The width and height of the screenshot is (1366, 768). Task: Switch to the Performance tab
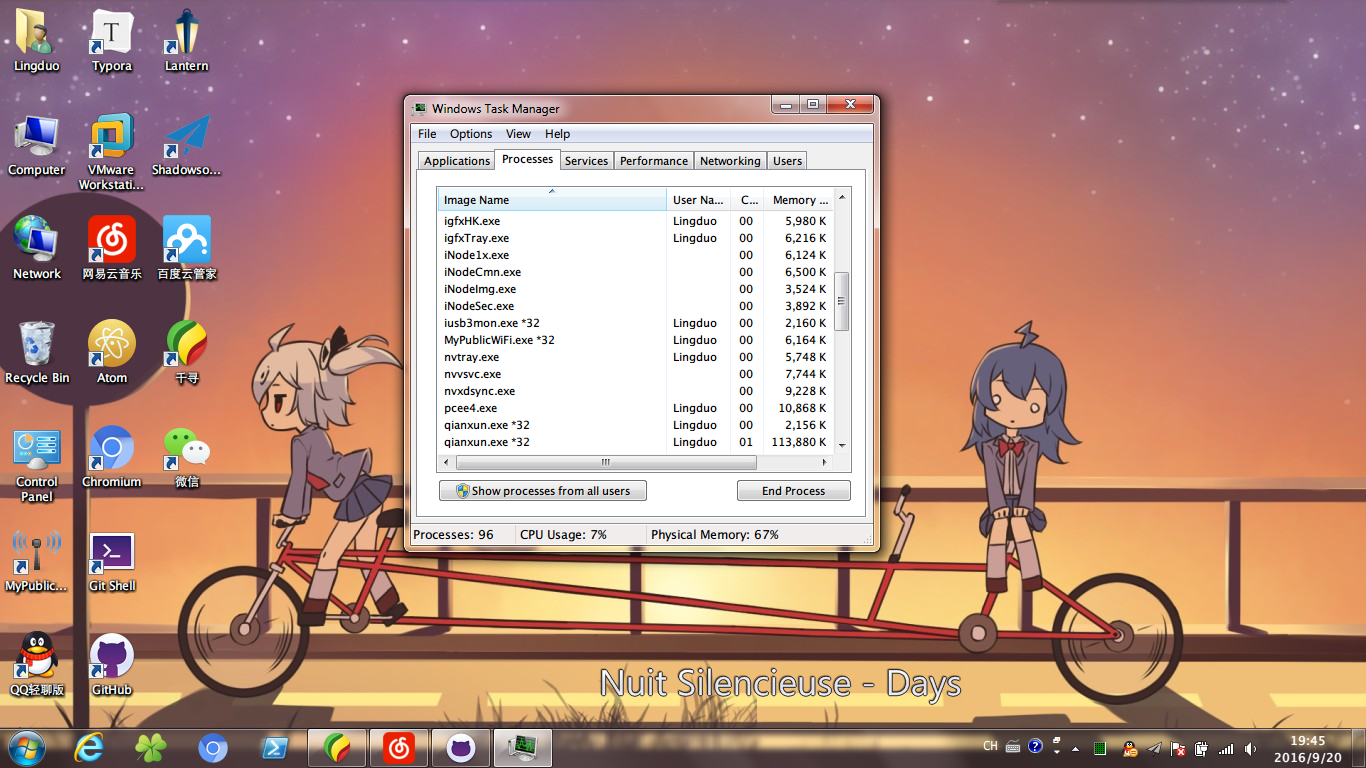[654, 161]
